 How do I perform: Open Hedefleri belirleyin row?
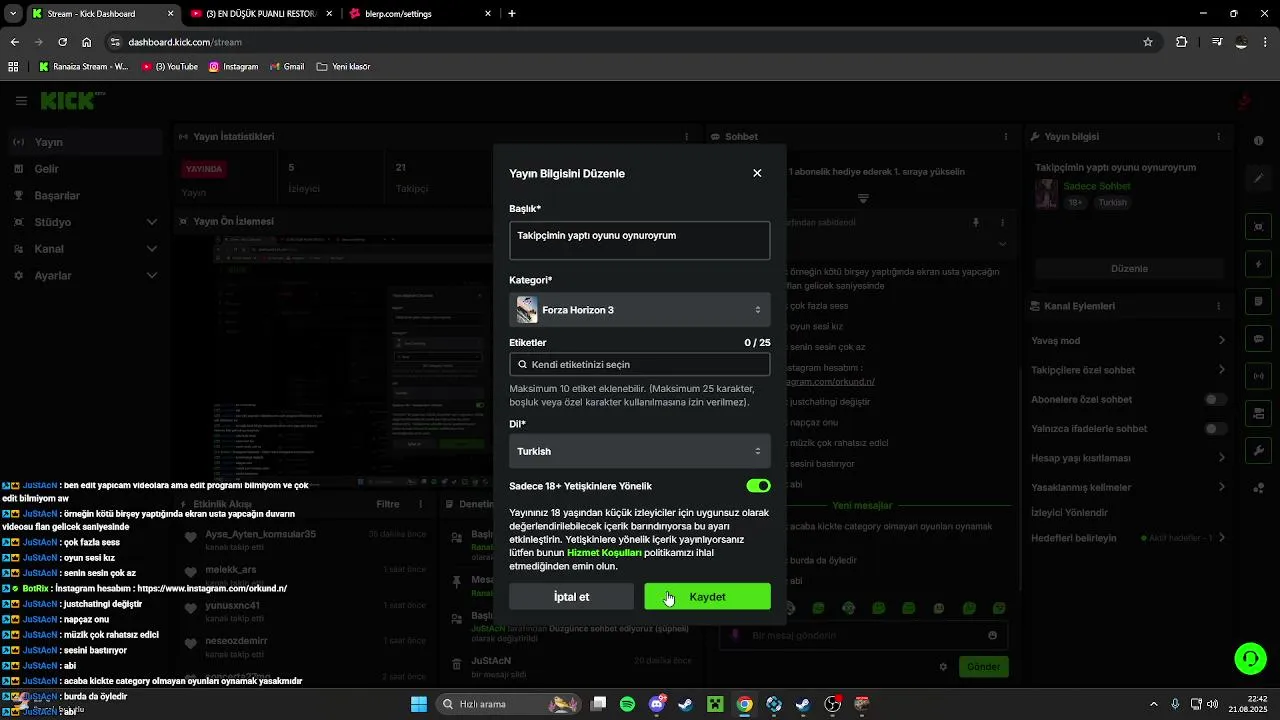point(1128,538)
